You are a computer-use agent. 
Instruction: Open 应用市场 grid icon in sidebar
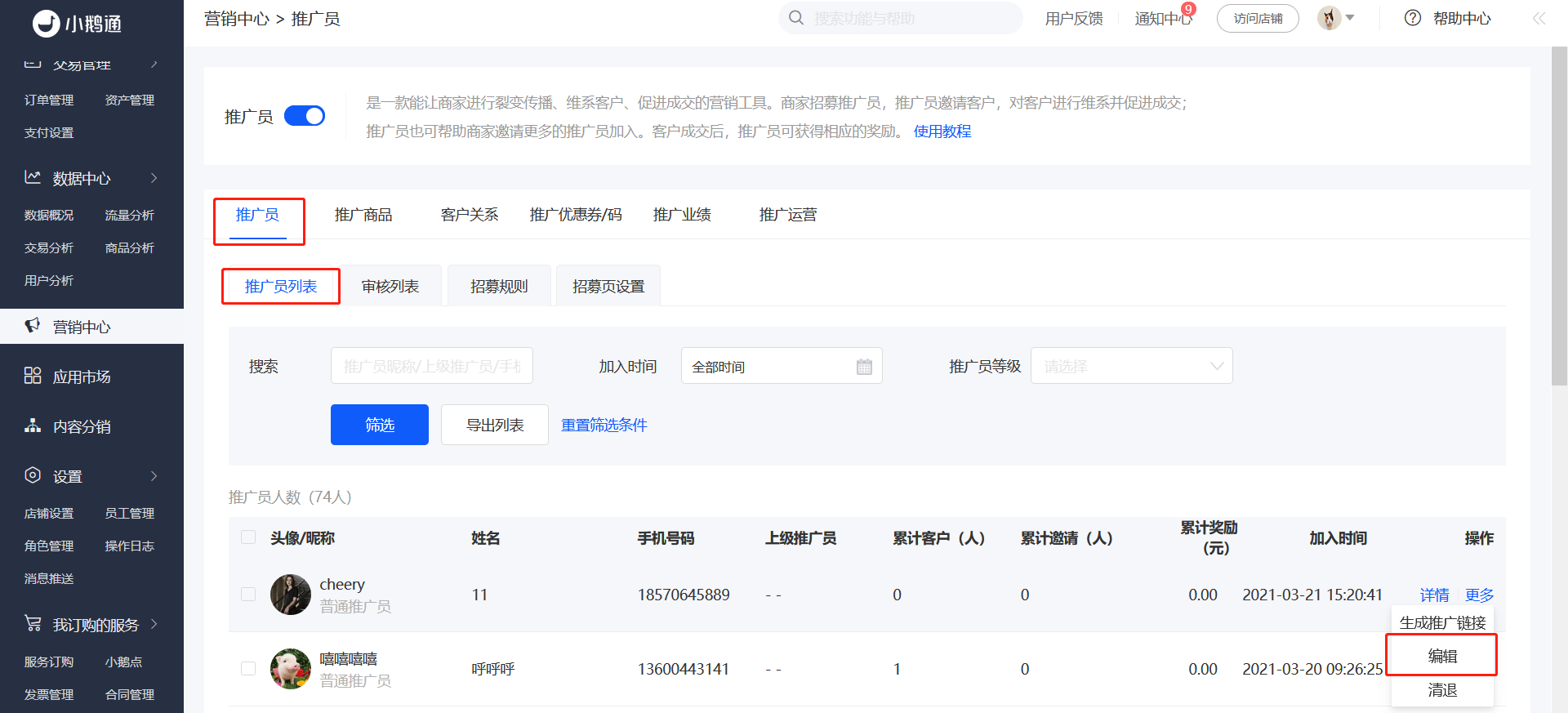[x=33, y=376]
